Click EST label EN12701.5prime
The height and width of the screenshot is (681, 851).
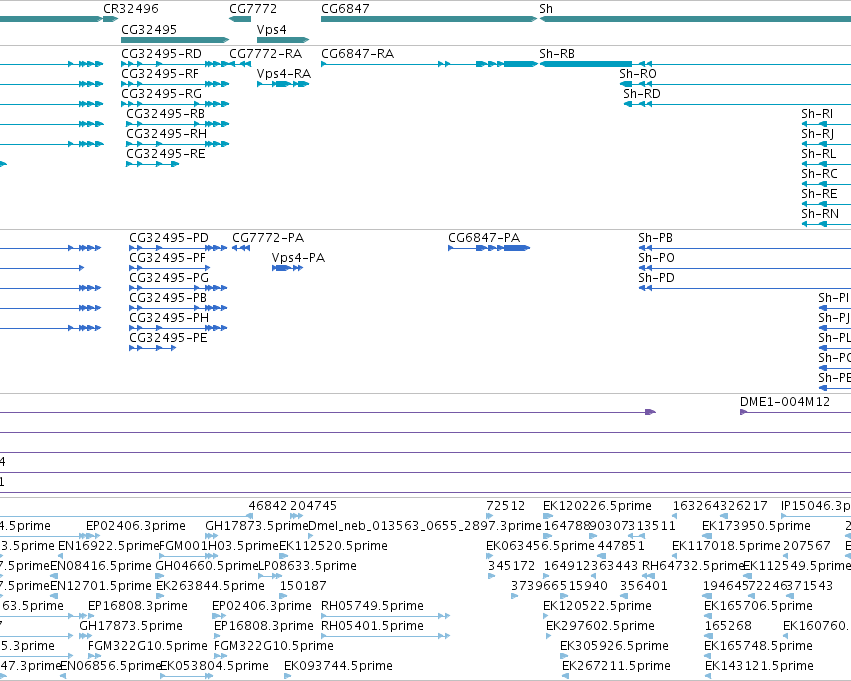101,586
